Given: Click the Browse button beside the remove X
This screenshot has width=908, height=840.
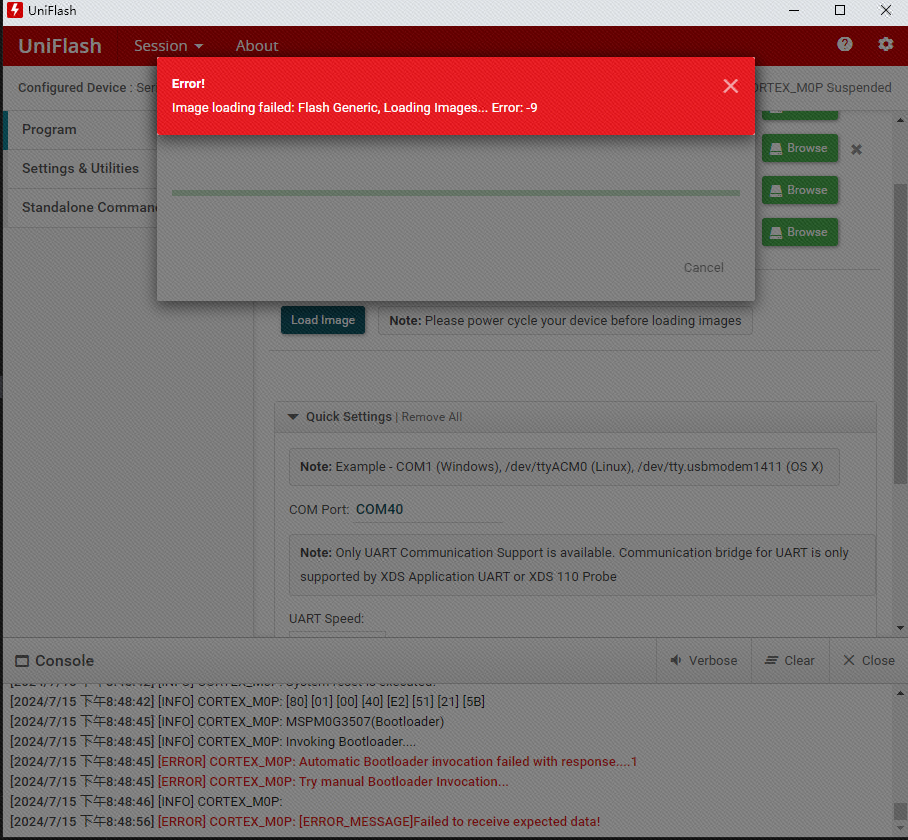Looking at the screenshot, I should point(799,148).
